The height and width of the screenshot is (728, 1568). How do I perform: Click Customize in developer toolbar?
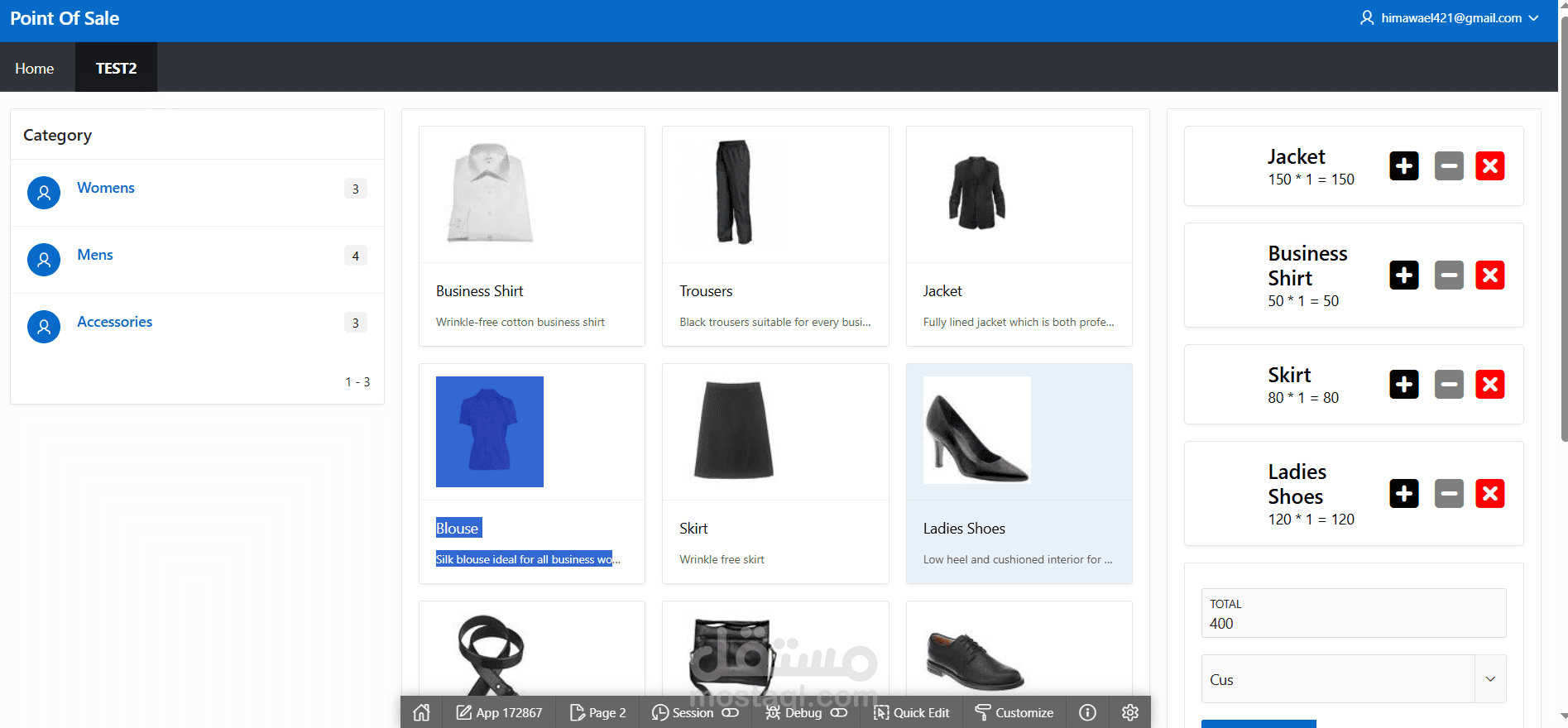(x=1014, y=712)
